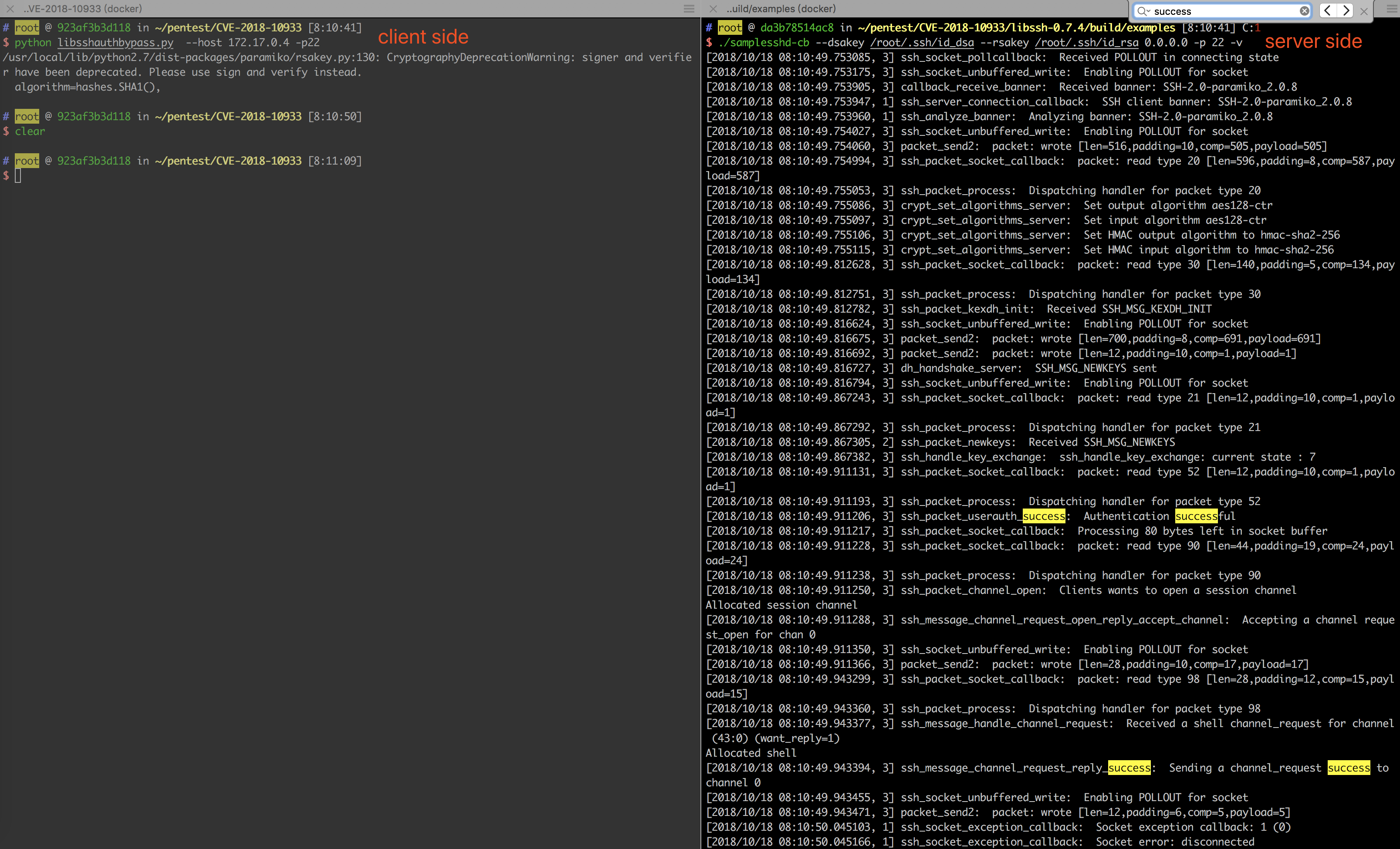This screenshot has width=1400, height=849.
Task: Open the left pane's hamburger menu
Action: (x=689, y=9)
